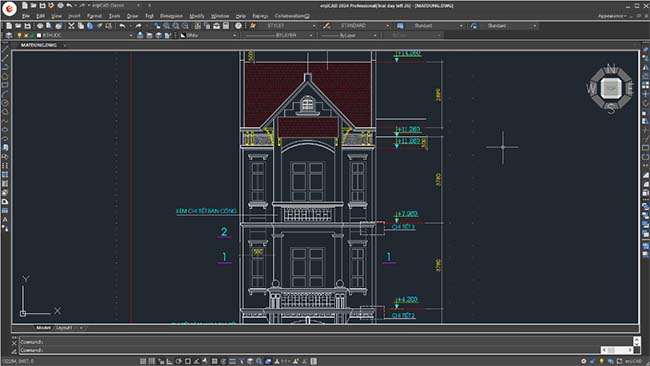Open the workspace selector dropdown in title bar
The image size is (650, 366).
(x=138, y=6)
